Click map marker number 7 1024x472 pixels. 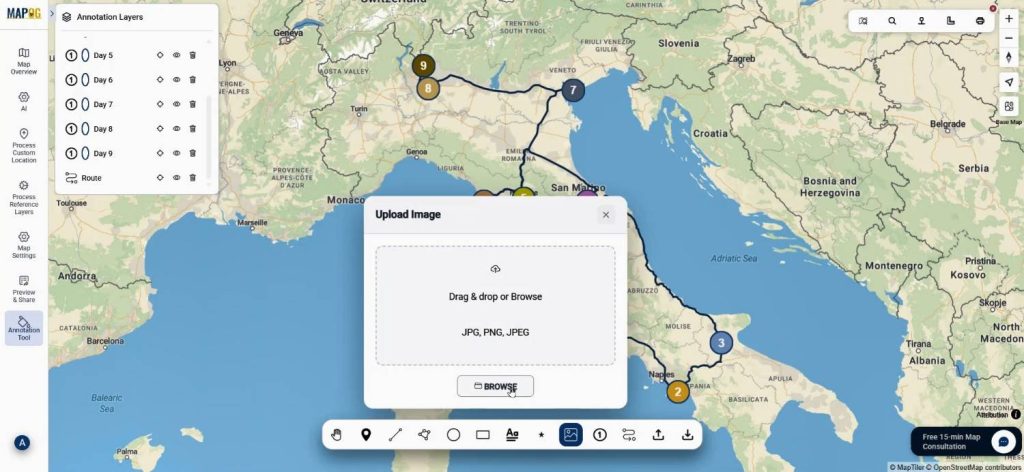[573, 90]
